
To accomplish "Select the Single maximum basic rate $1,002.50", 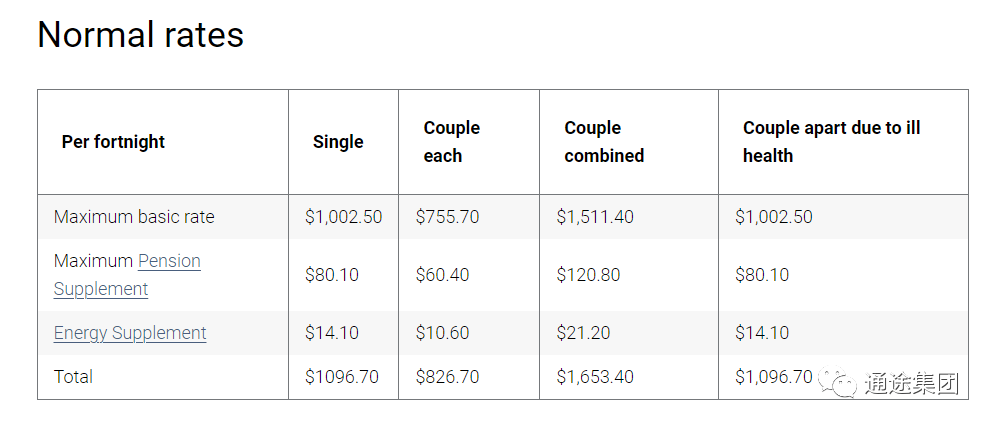I will click(x=344, y=217).
